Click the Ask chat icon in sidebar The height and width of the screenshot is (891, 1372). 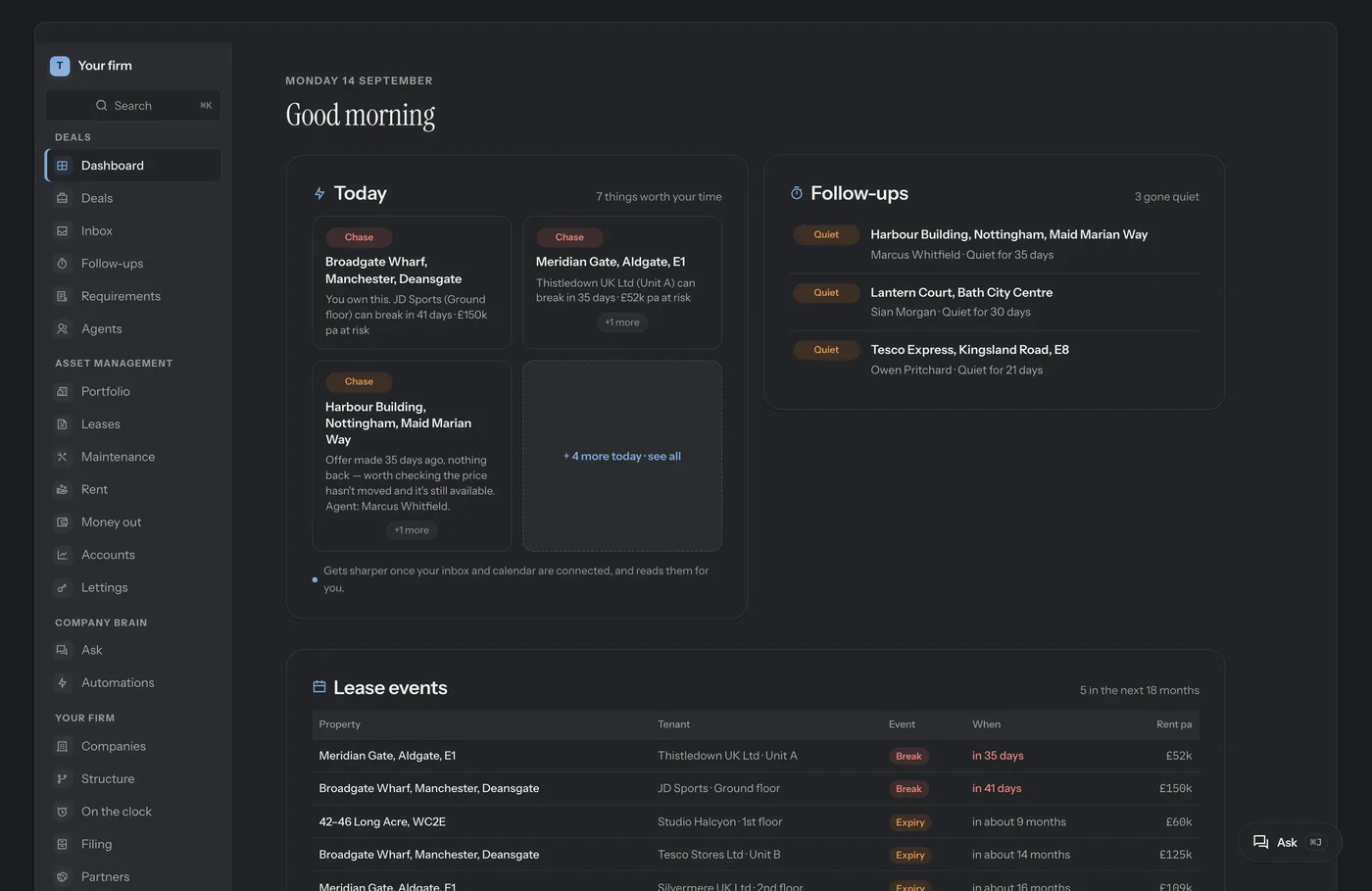coord(62,650)
